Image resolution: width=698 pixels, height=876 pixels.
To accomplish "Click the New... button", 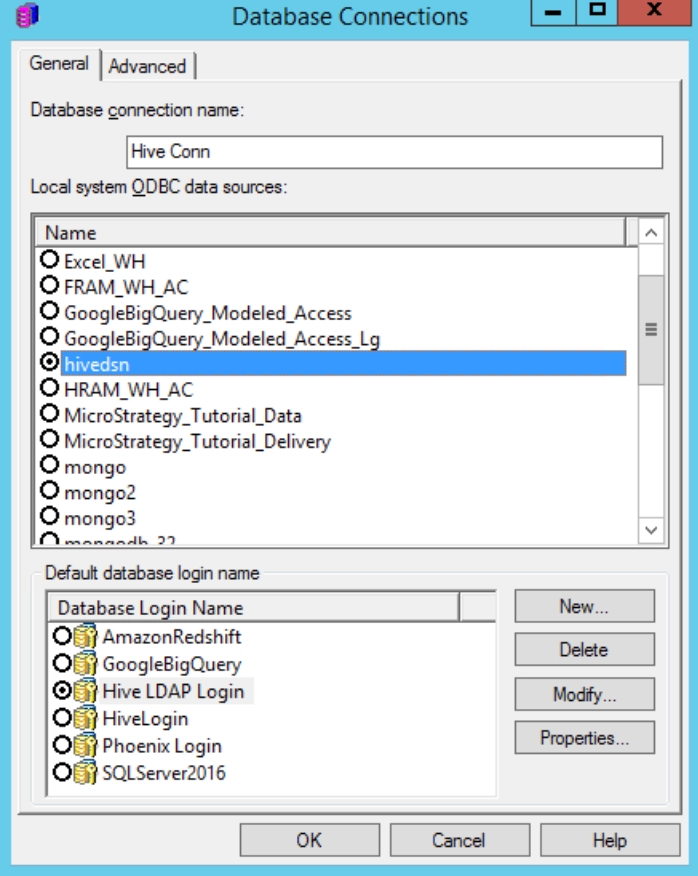I will [585, 606].
